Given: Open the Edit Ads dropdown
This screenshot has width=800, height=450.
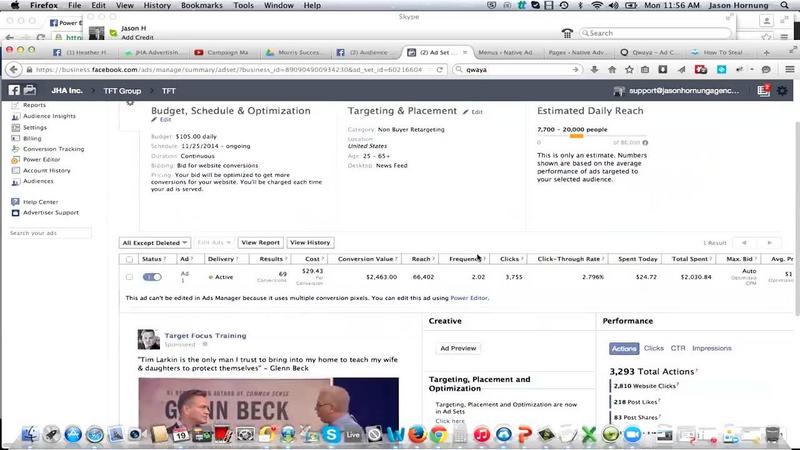Looking at the screenshot, I should pyautogui.click(x=214, y=243).
